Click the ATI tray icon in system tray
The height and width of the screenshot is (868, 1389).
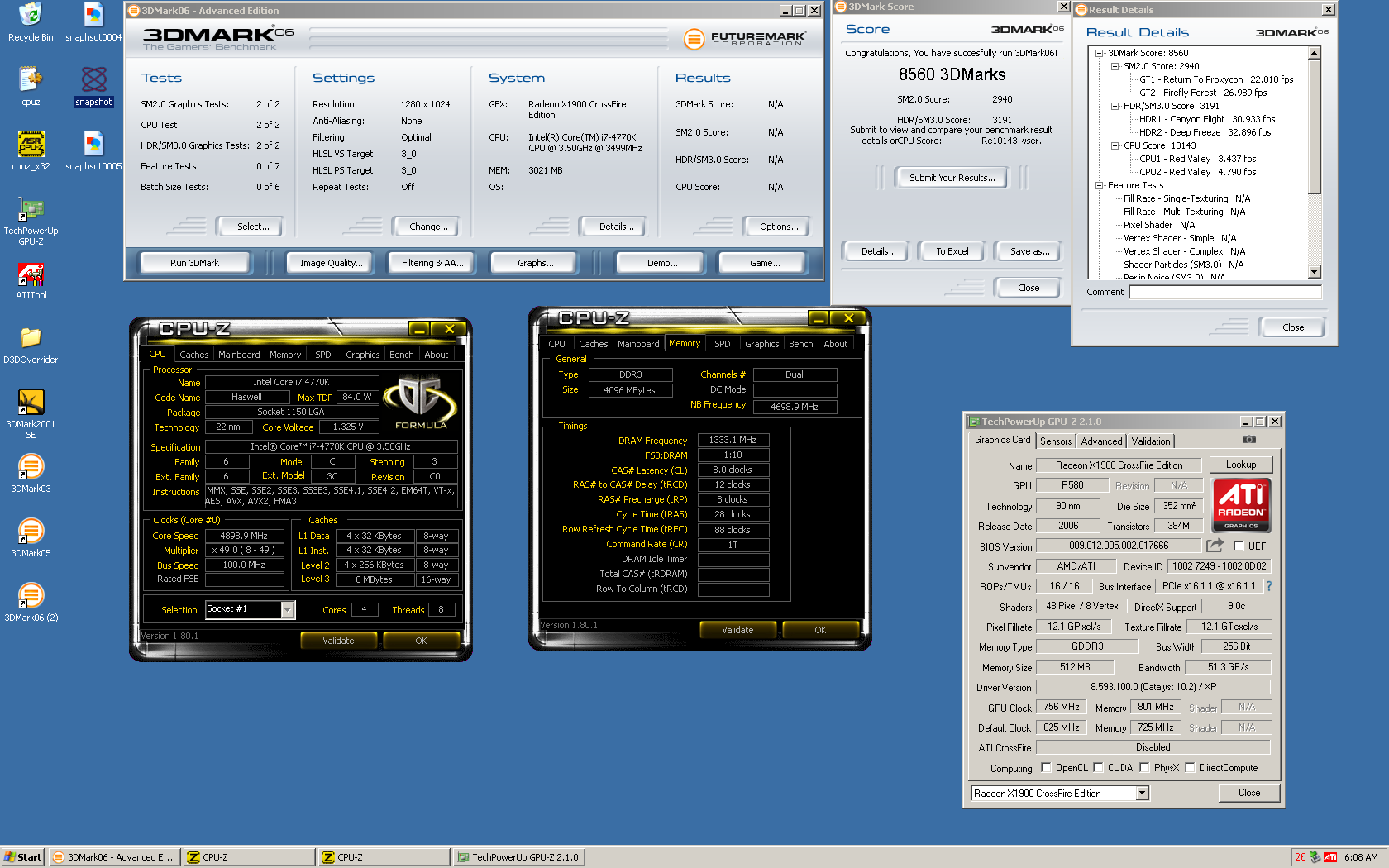[1330, 857]
